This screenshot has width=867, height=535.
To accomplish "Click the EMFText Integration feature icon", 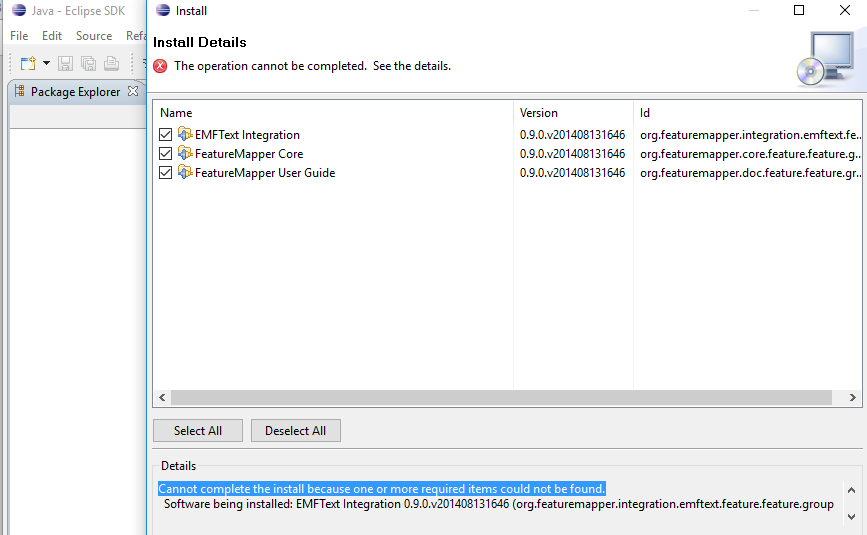I will (185, 134).
